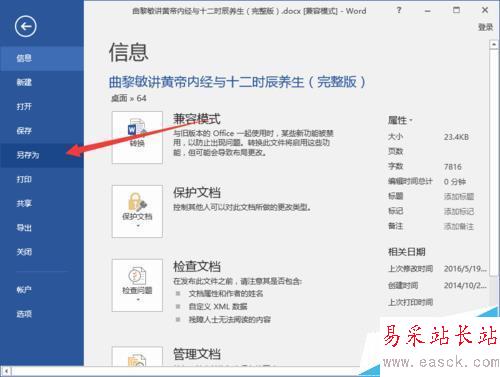Click the 创建时间 date 2014/10/2

coord(465,285)
